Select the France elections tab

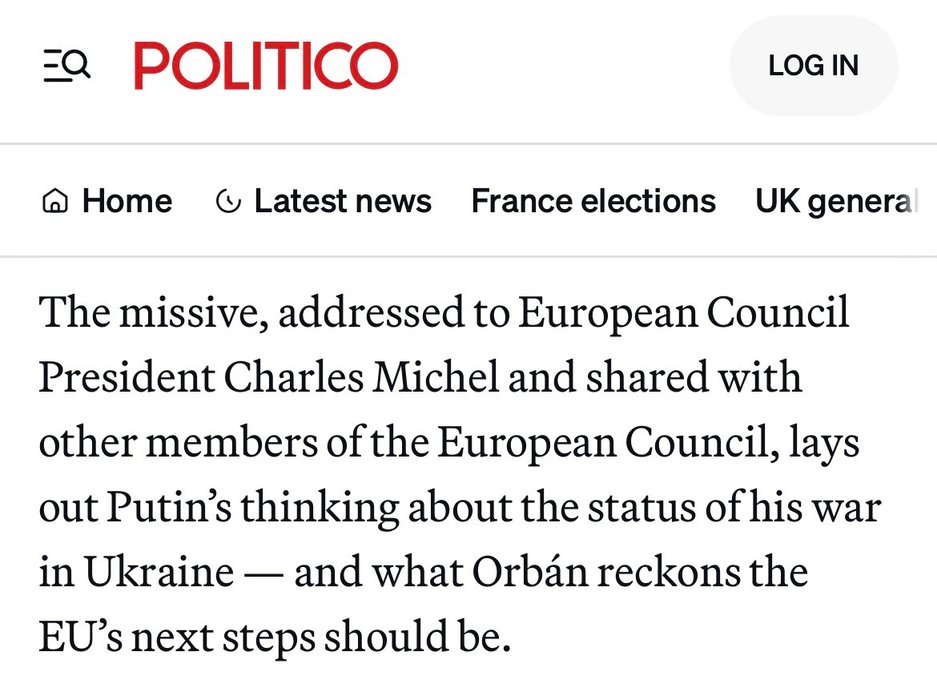593,201
